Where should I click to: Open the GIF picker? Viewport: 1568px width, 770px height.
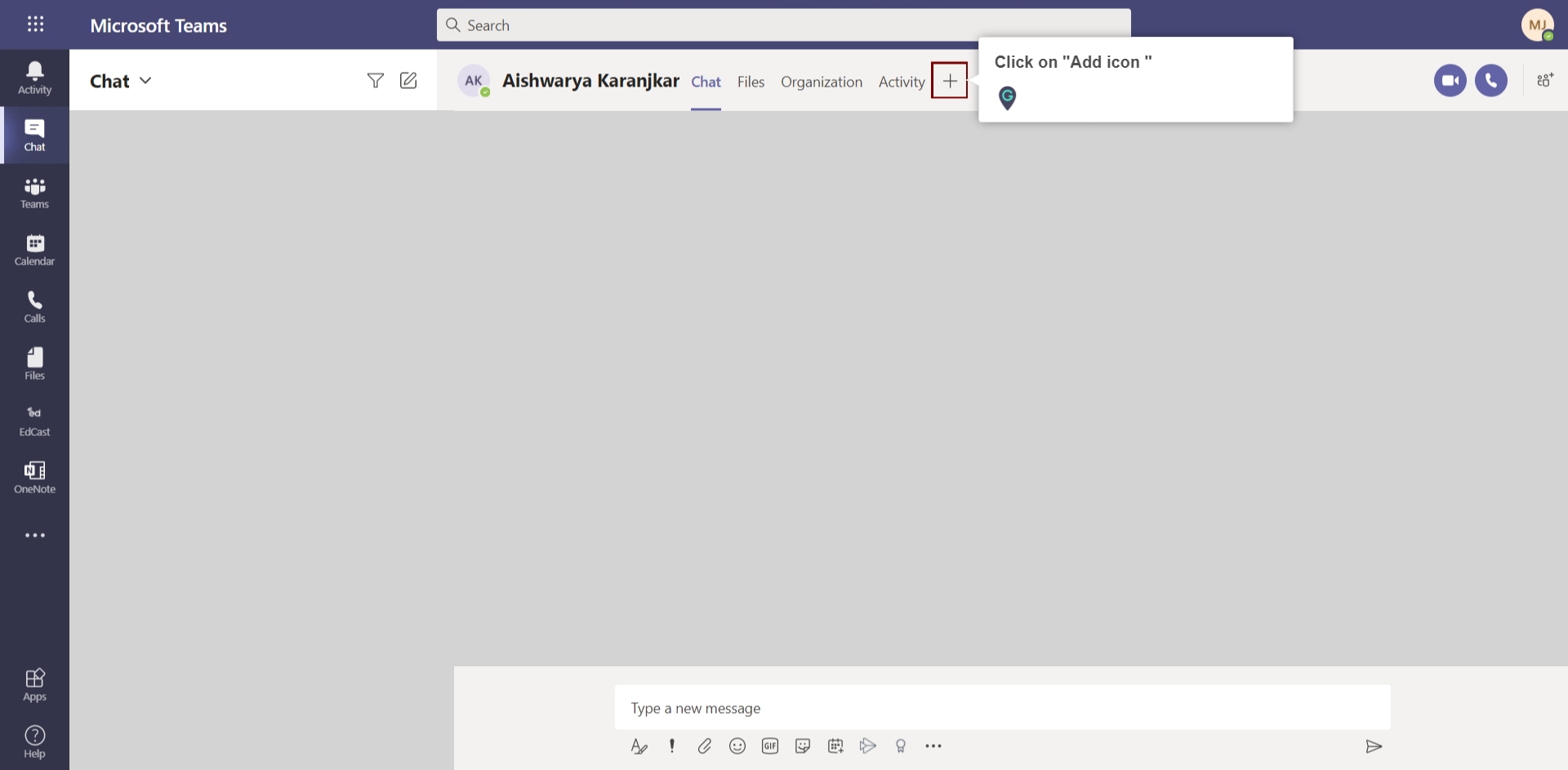pyautogui.click(x=770, y=746)
